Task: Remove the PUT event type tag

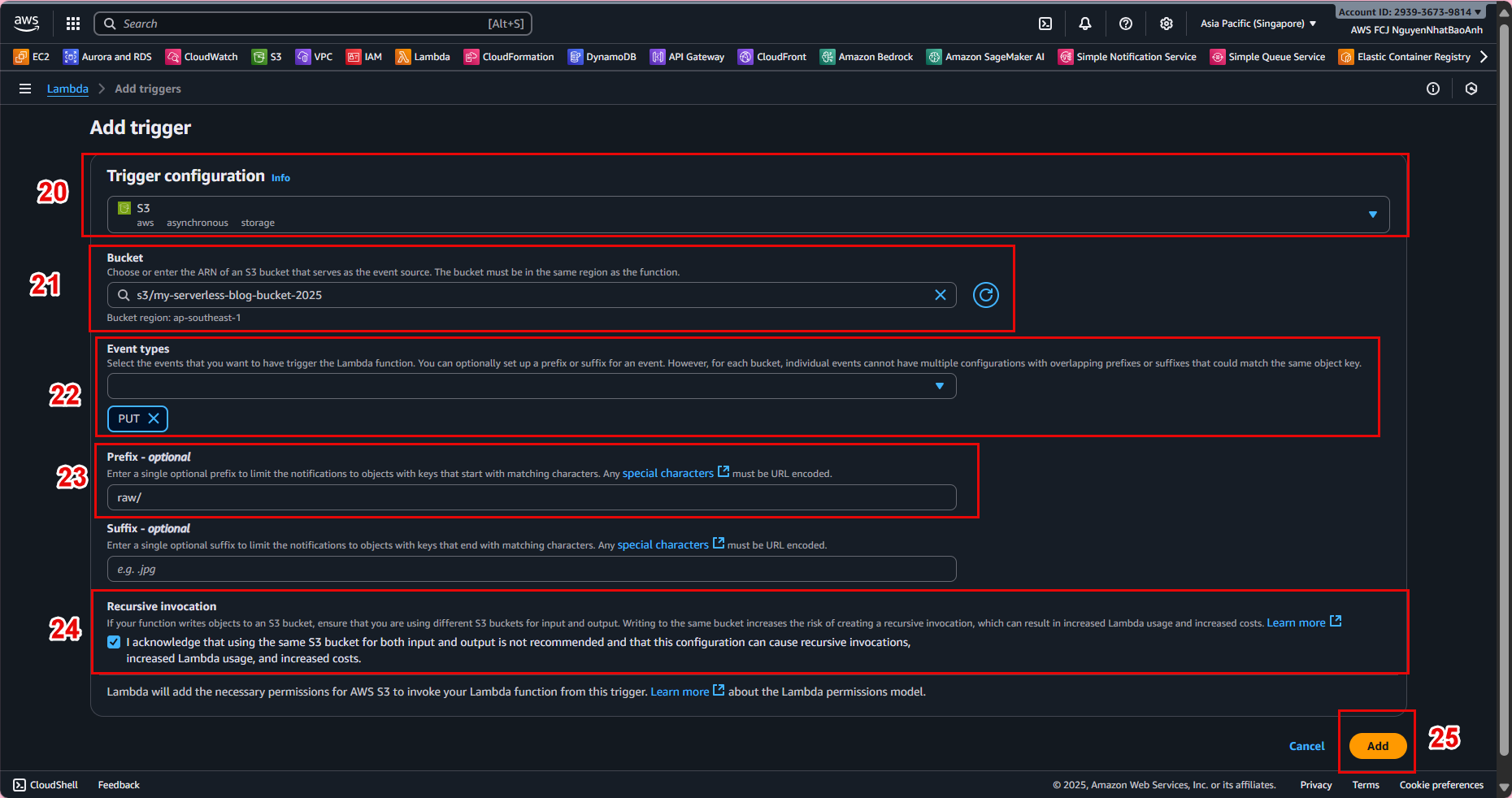Action: (154, 419)
